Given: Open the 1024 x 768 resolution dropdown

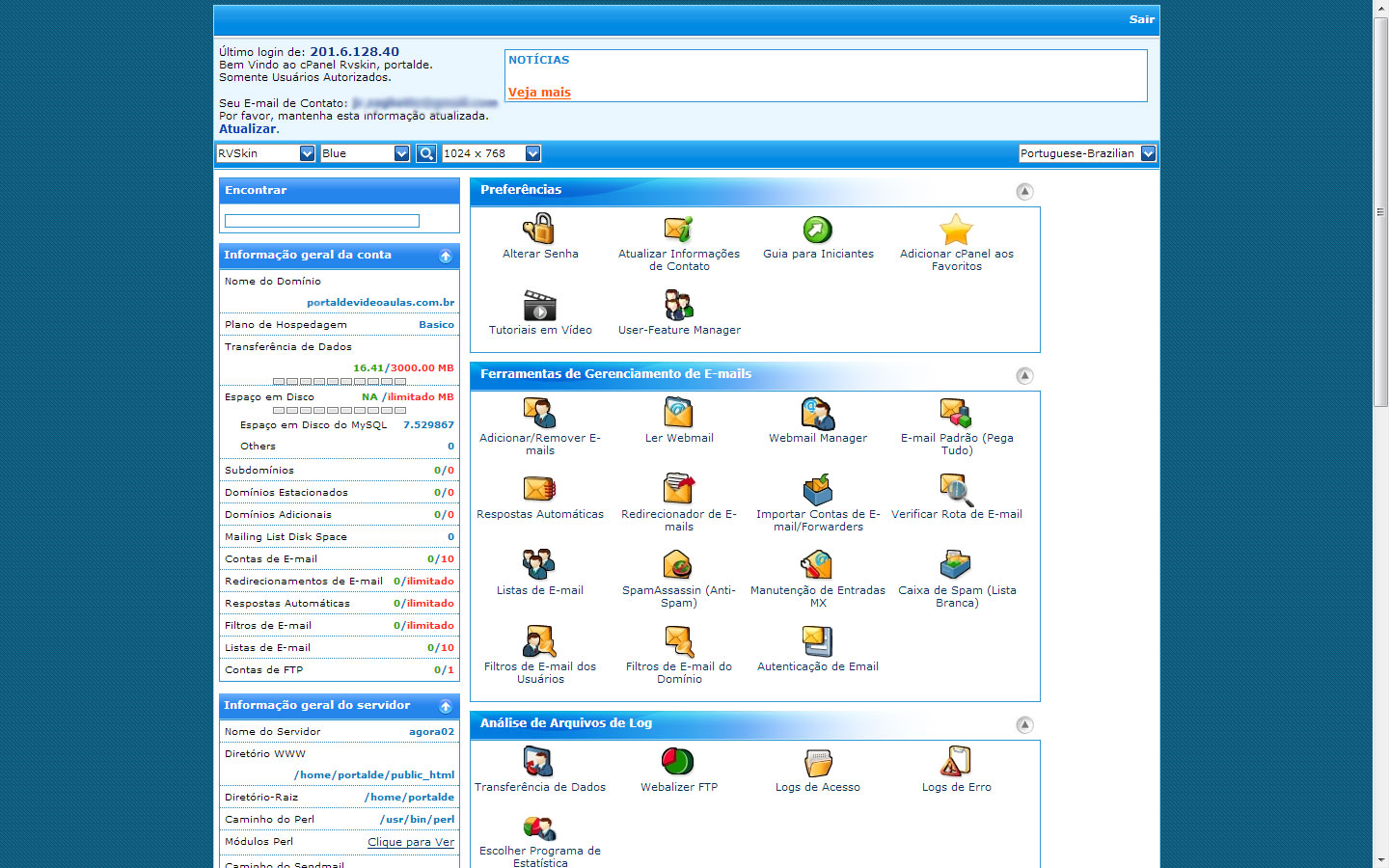Looking at the screenshot, I should pos(491,153).
